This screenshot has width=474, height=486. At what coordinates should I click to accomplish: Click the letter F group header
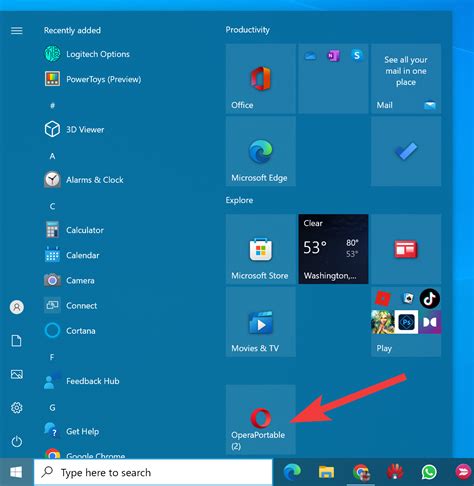point(52,357)
